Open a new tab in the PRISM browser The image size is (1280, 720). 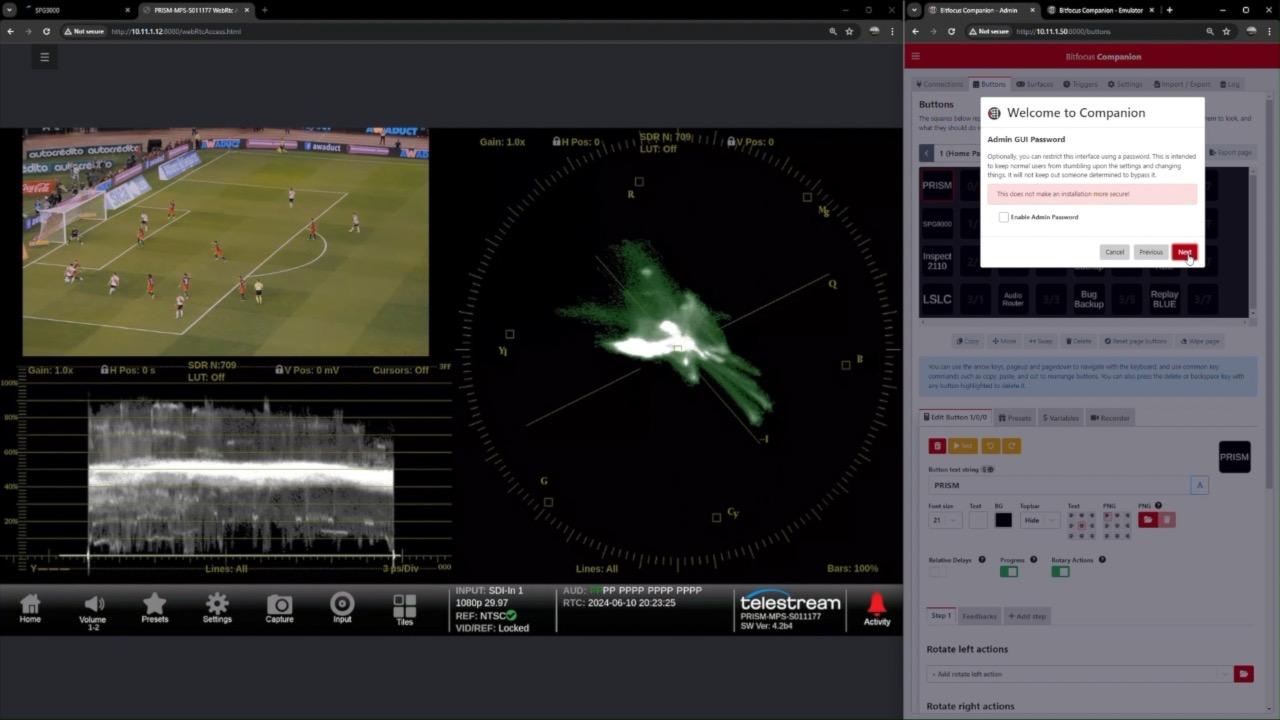click(264, 10)
